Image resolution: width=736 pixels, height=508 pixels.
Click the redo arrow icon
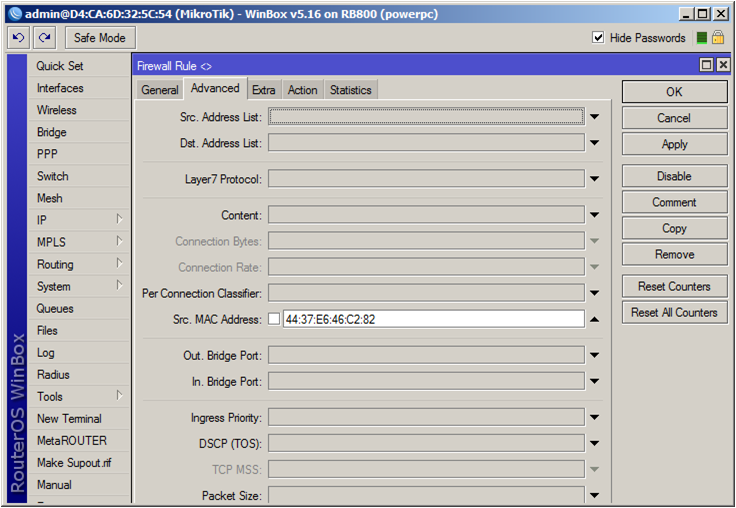(44, 37)
